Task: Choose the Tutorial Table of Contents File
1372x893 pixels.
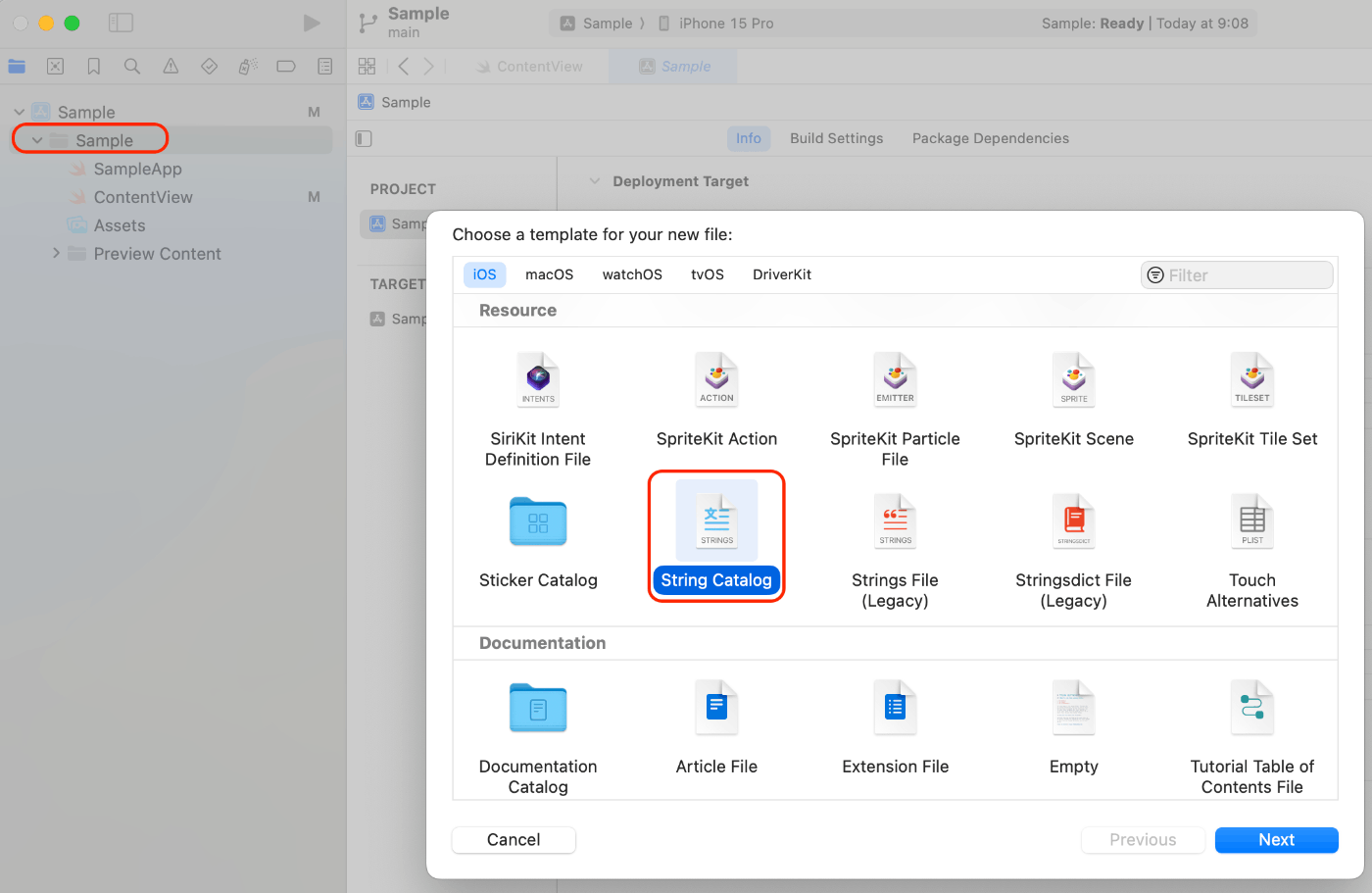Action: pos(1252,737)
